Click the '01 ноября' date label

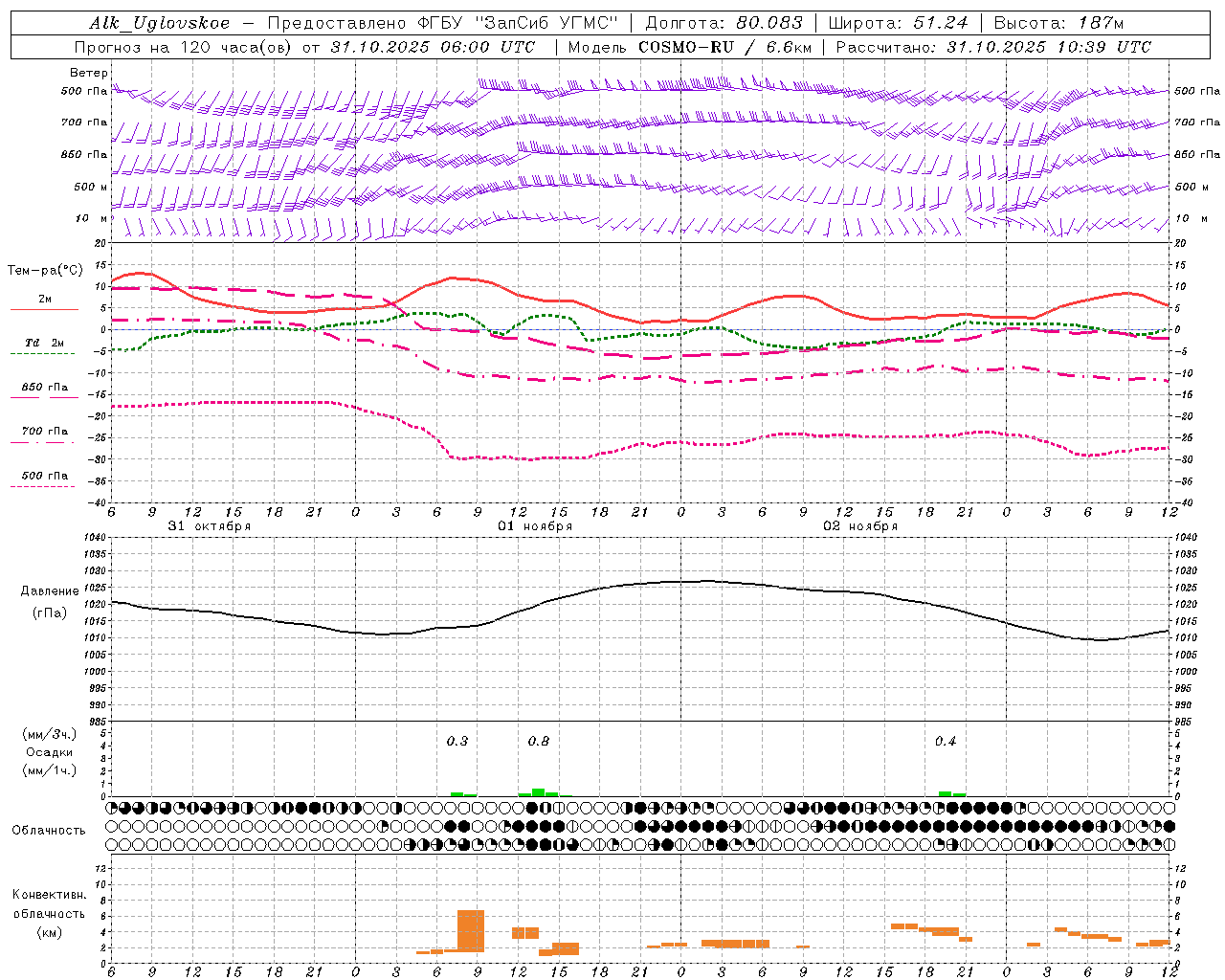point(535,526)
